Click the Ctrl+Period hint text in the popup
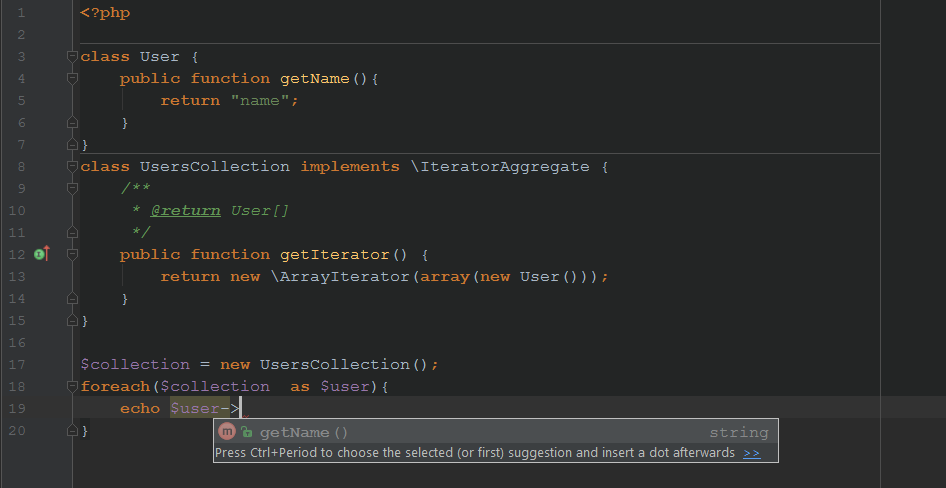 coord(475,453)
